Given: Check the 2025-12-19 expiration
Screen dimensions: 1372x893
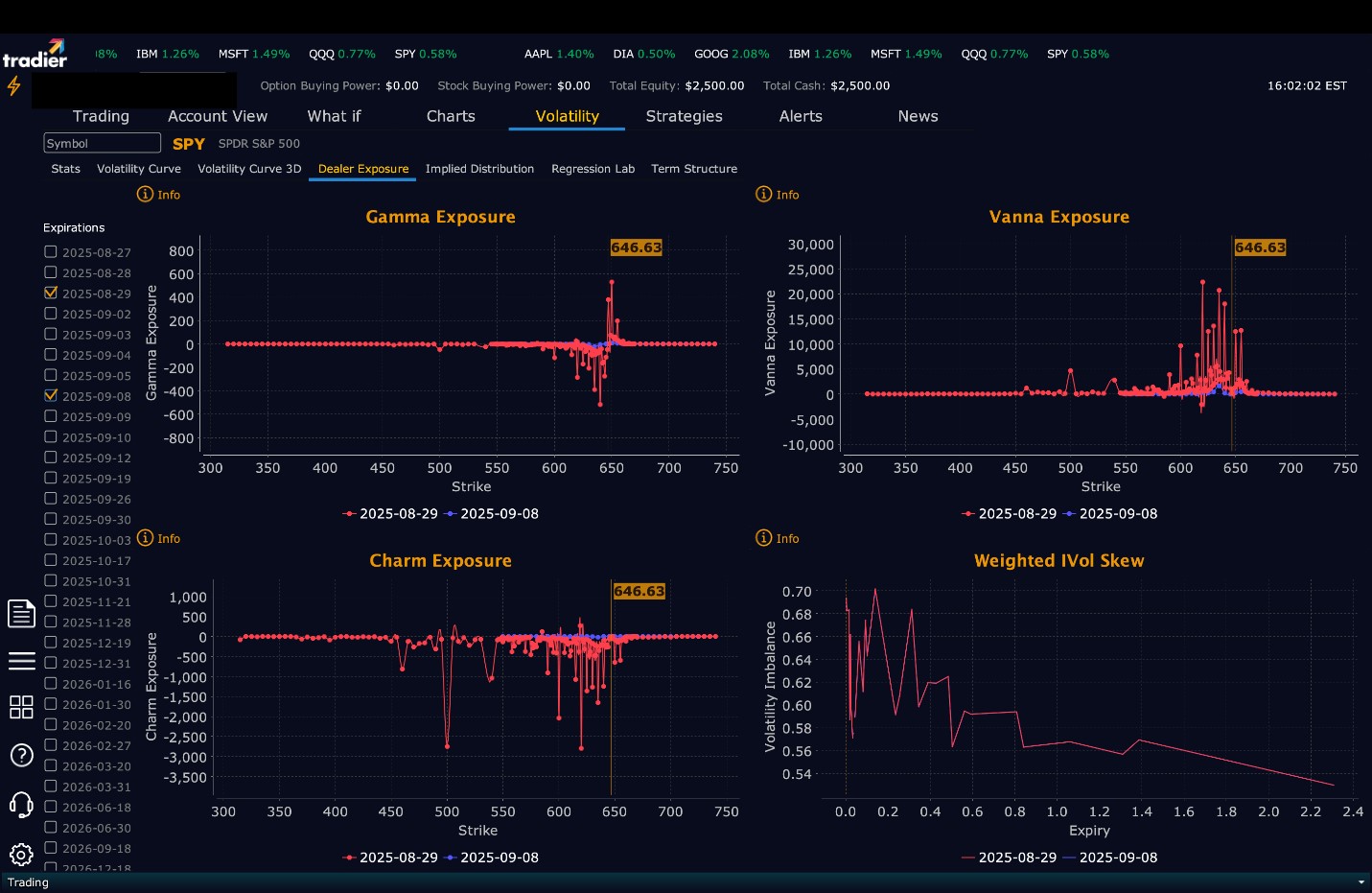Looking at the screenshot, I should (x=51, y=643).
